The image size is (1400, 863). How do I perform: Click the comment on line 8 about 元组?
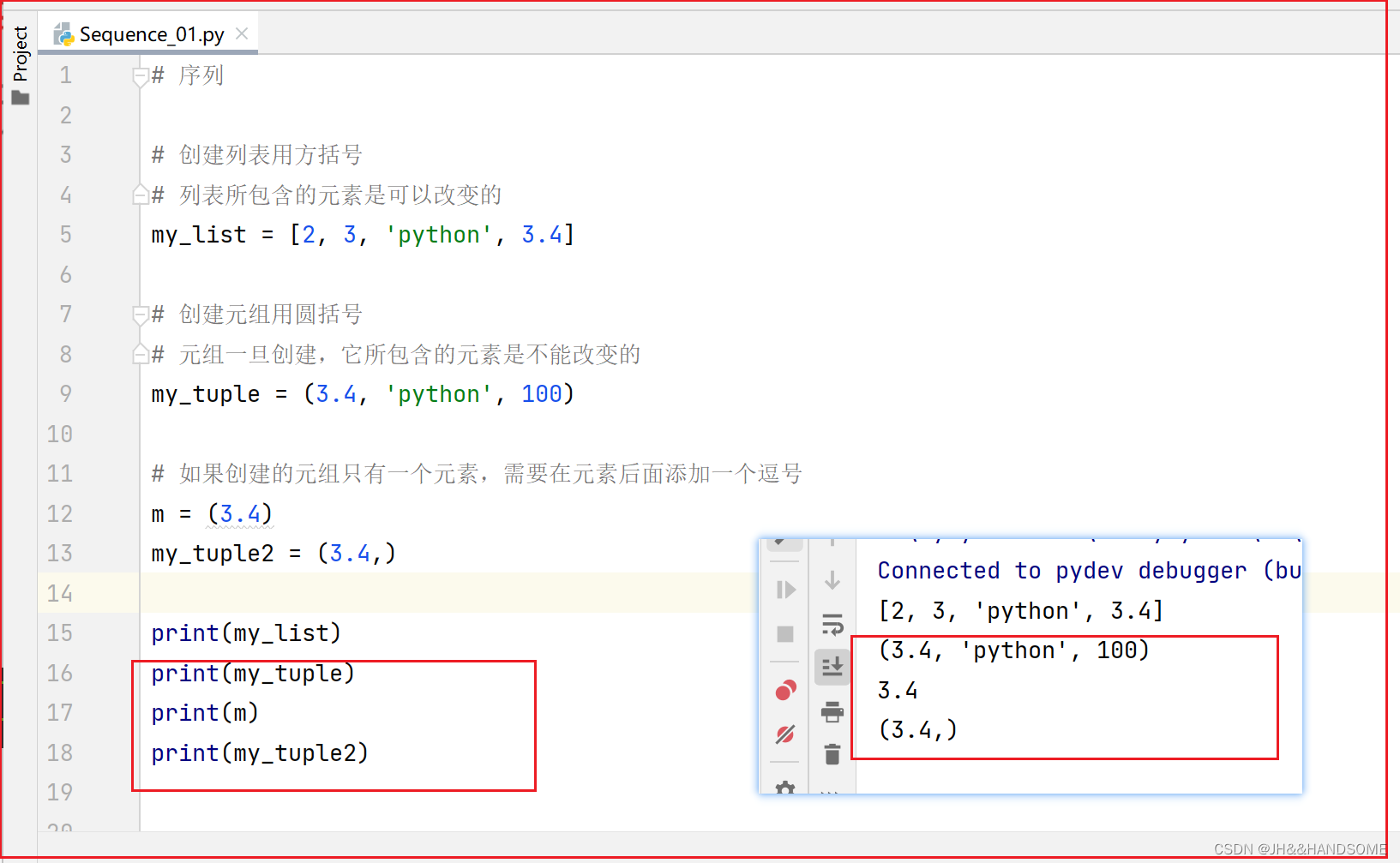click(396, 355)
